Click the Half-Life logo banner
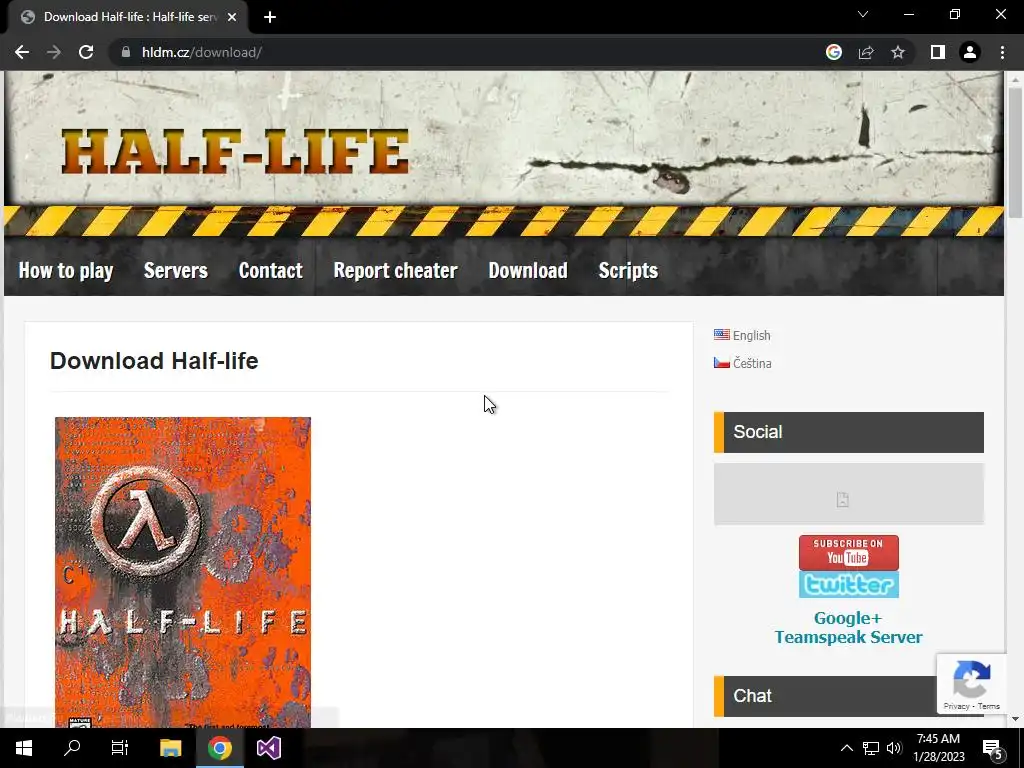This screenshot has height=768, width=1024. click(x=235, y=152)
